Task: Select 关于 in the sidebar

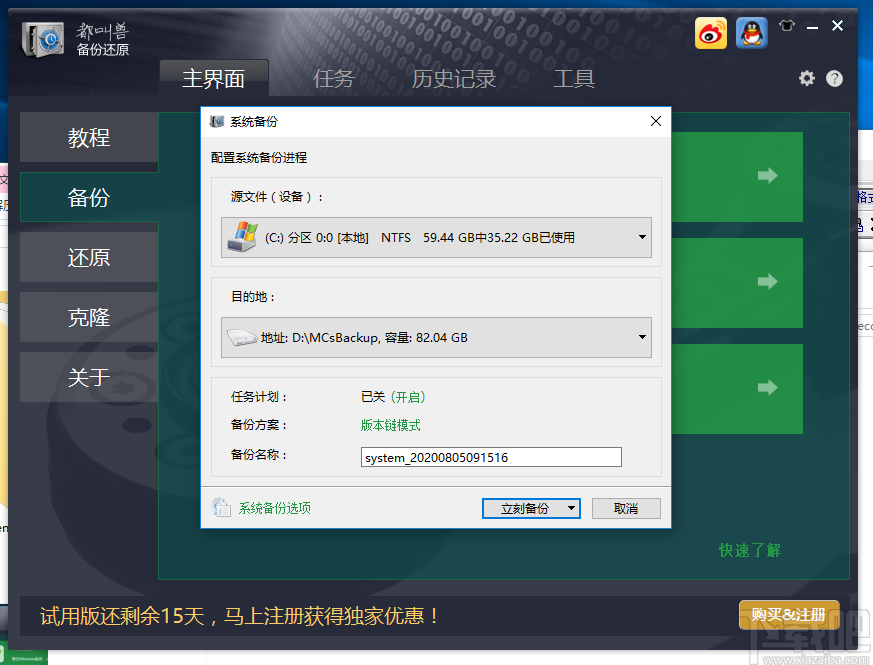Action: [89, 378]
